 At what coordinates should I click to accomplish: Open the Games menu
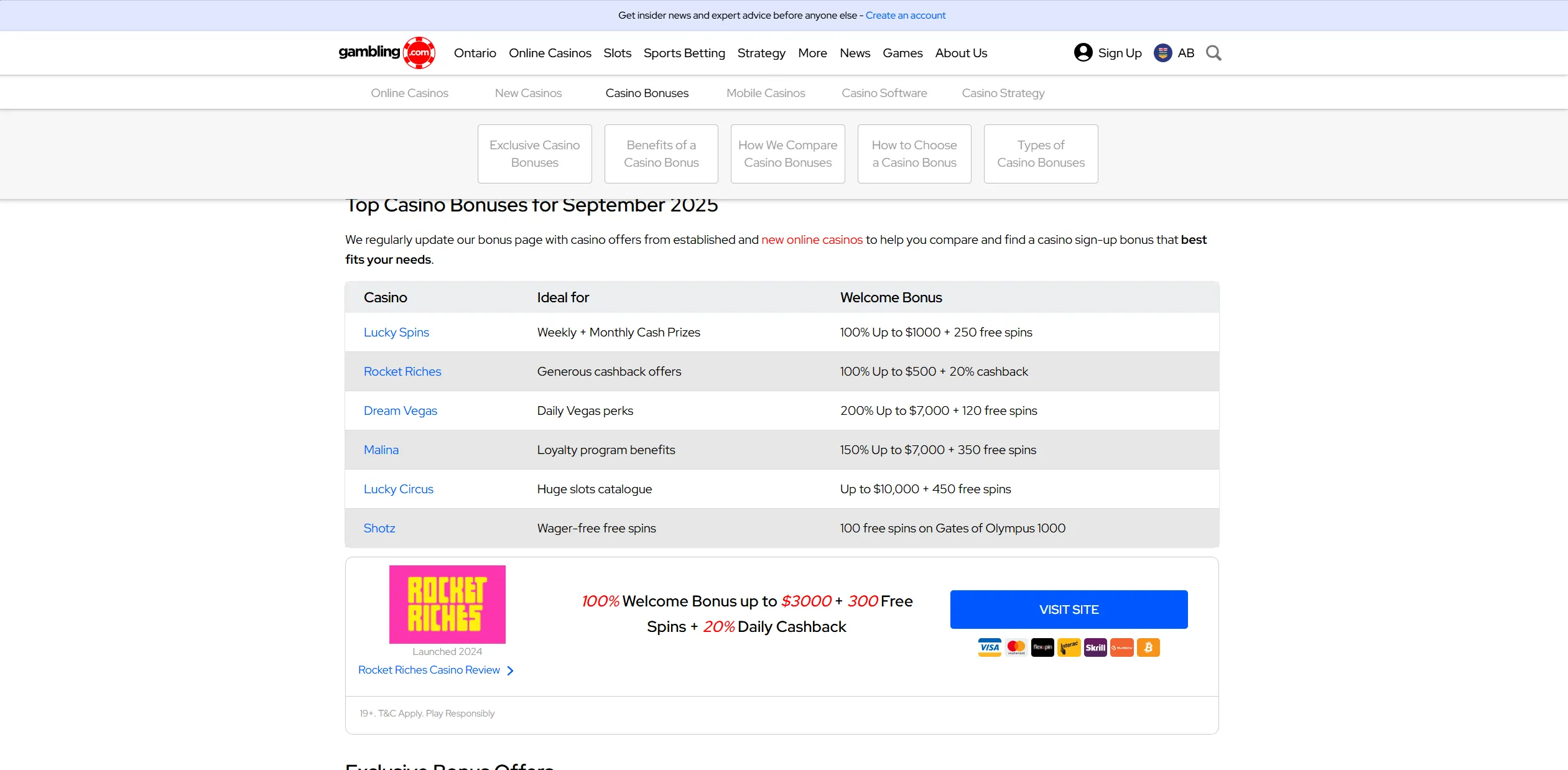[902, 53]
